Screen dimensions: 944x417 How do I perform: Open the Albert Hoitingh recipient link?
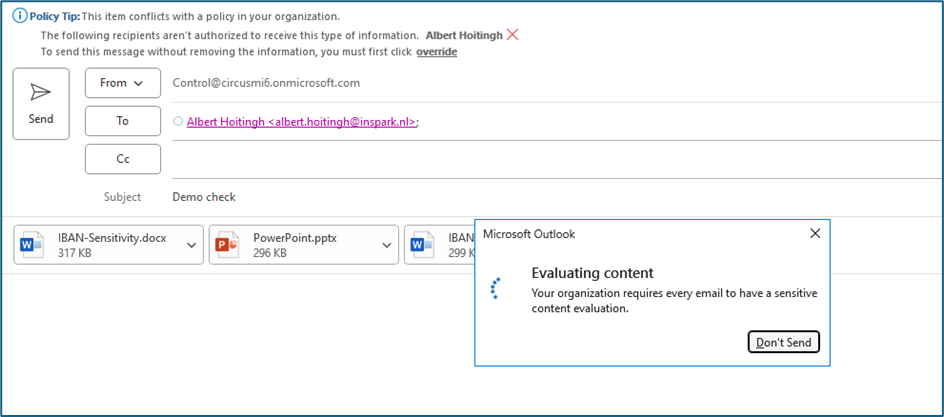click(x=302, y=121)
